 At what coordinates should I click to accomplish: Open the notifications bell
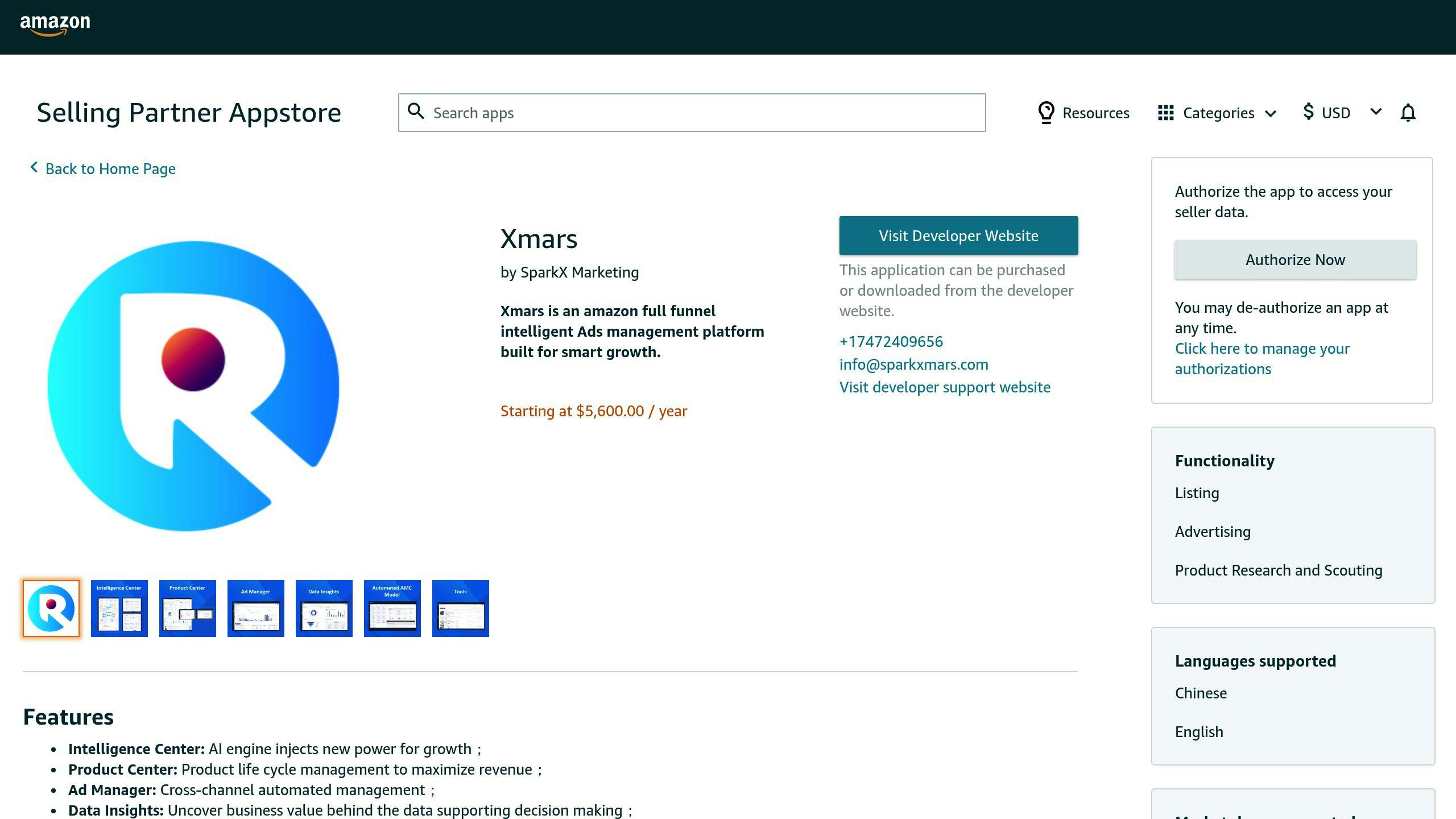pyautogui.click(x=1408, y=113)
